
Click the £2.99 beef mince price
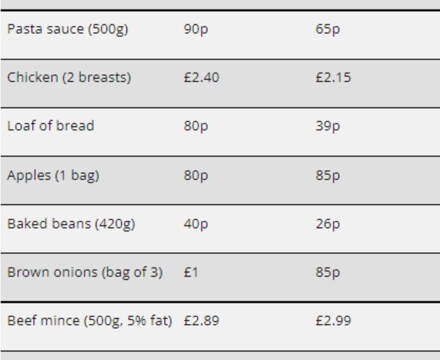click(334, 321)
